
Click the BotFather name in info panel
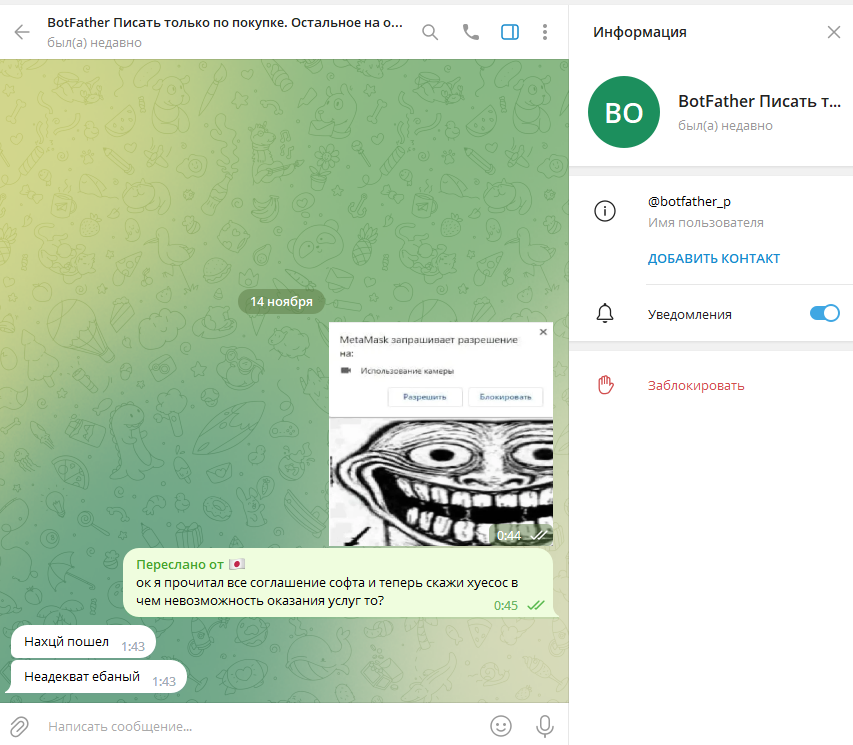pyautogui.click(x=759, y=101)
